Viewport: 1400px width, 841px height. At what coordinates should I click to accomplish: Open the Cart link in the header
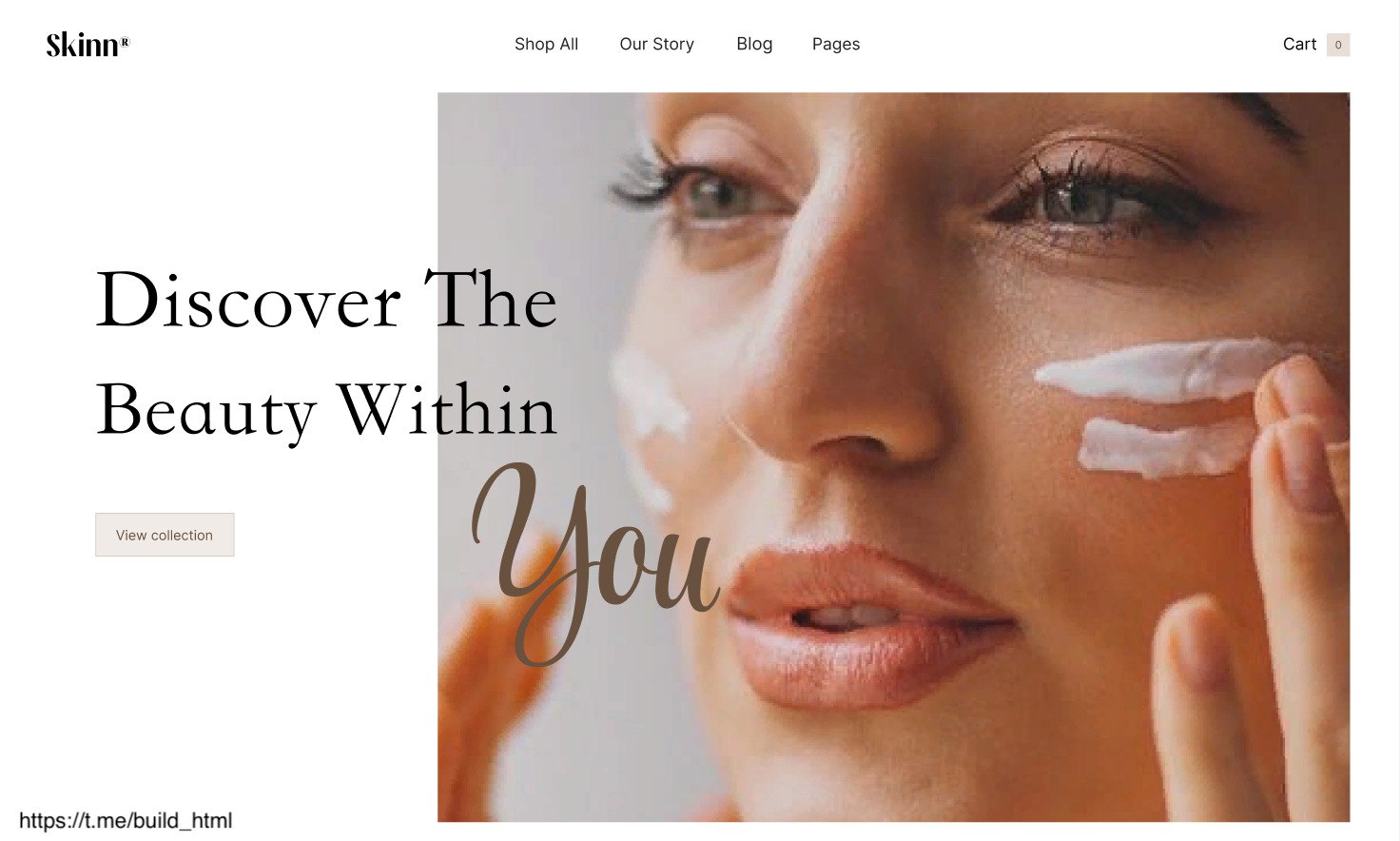(1299, 44)
